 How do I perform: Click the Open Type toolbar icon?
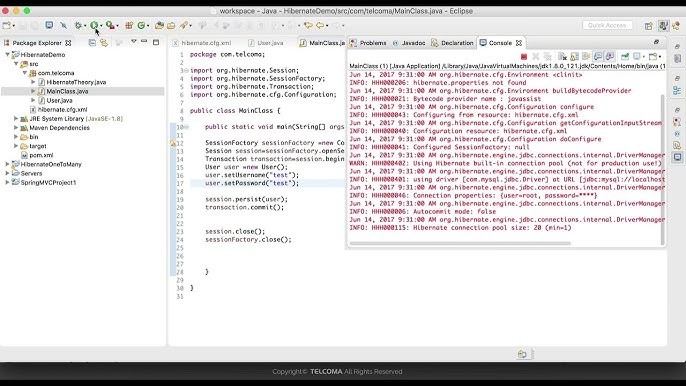(159, 25)
